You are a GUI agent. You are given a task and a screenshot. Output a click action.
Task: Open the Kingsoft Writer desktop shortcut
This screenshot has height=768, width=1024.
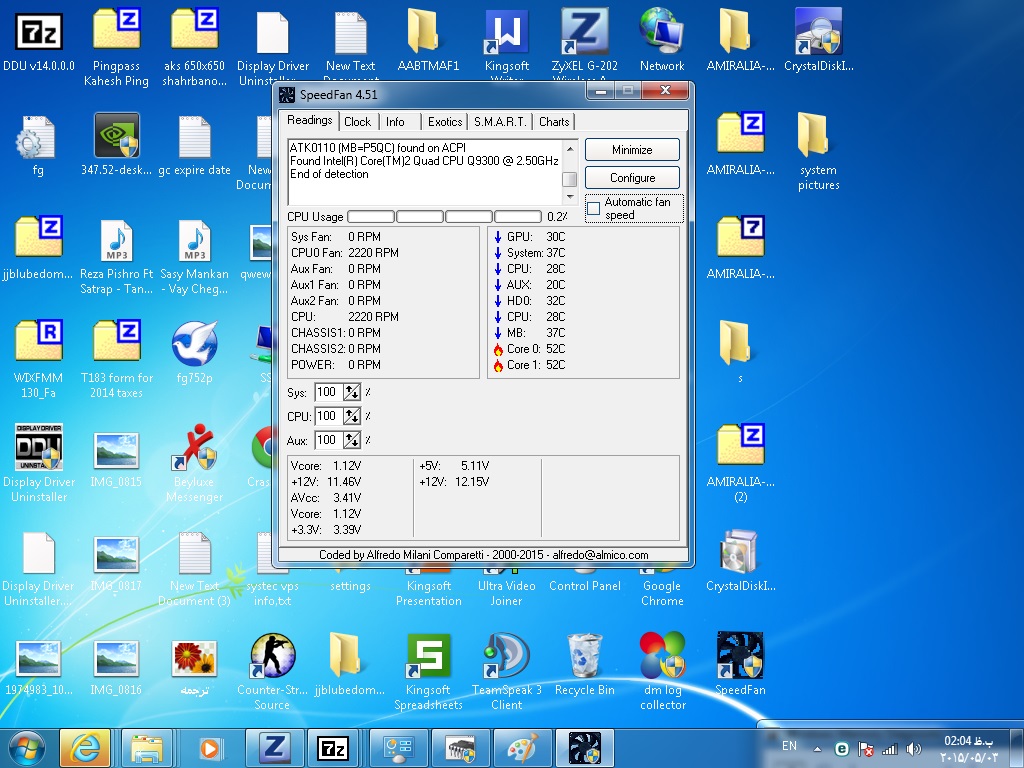507,31
